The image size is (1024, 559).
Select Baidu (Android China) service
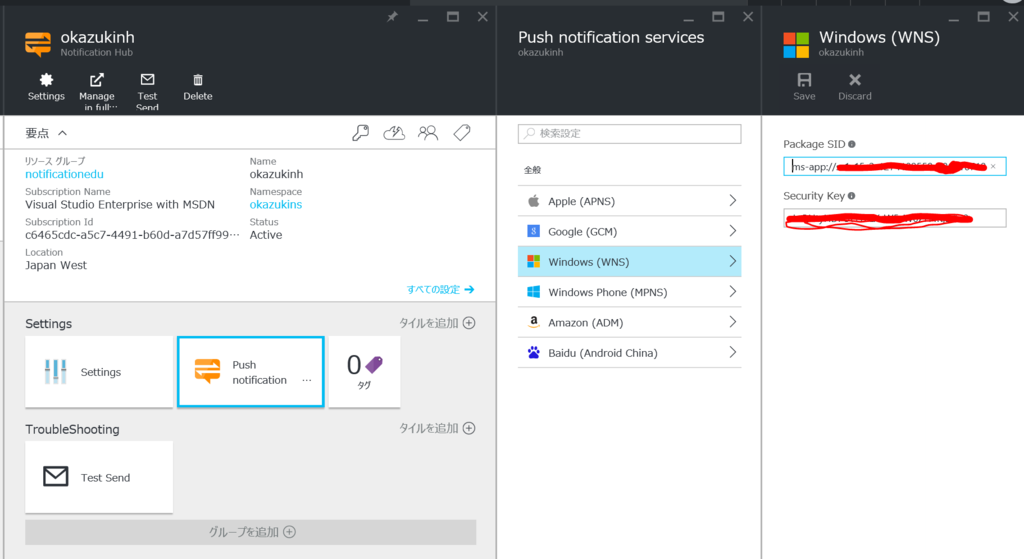pos(630,353)
